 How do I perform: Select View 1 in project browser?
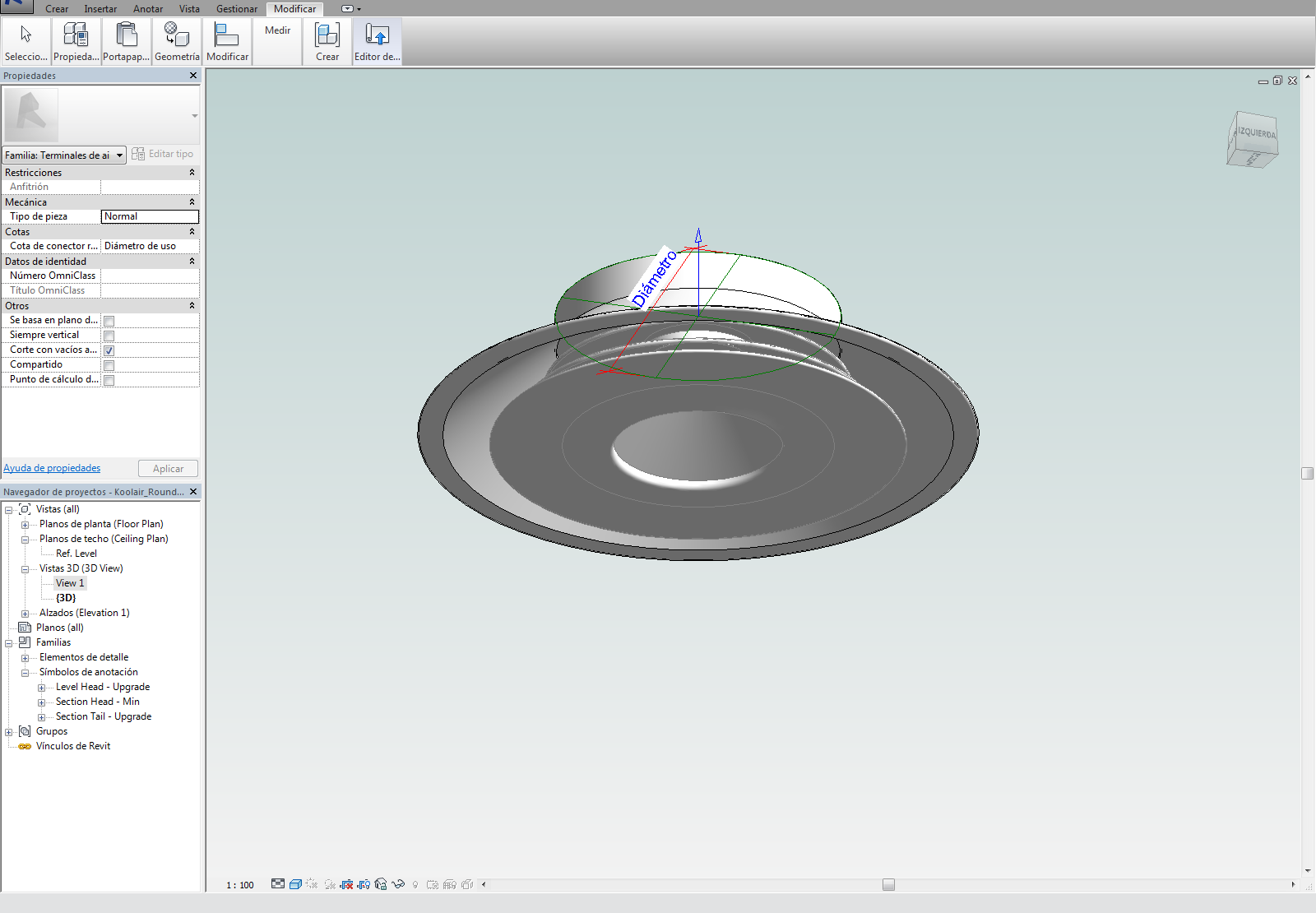(x=70, y=583)
